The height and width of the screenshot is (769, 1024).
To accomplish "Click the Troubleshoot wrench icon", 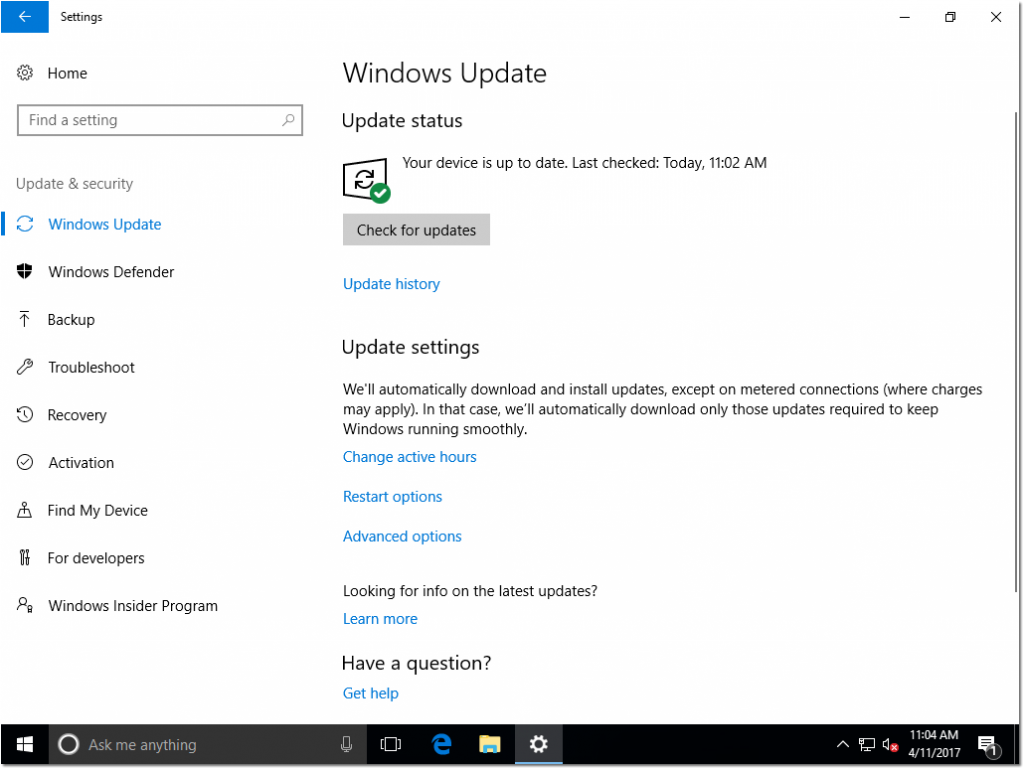I will 25,367.
